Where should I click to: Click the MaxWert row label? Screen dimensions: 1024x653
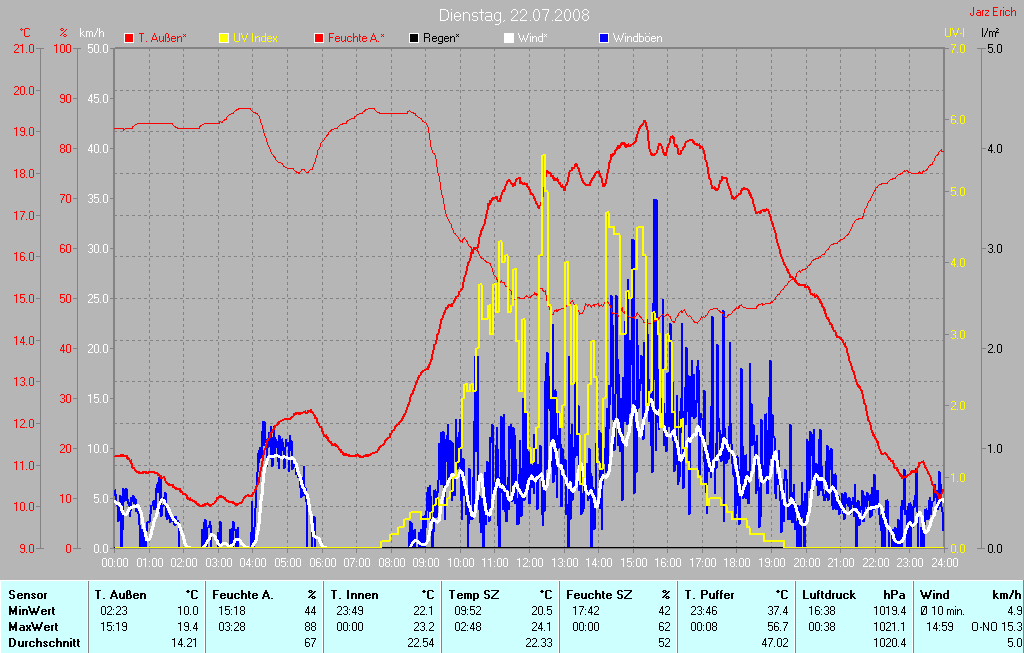pos(32,626)
